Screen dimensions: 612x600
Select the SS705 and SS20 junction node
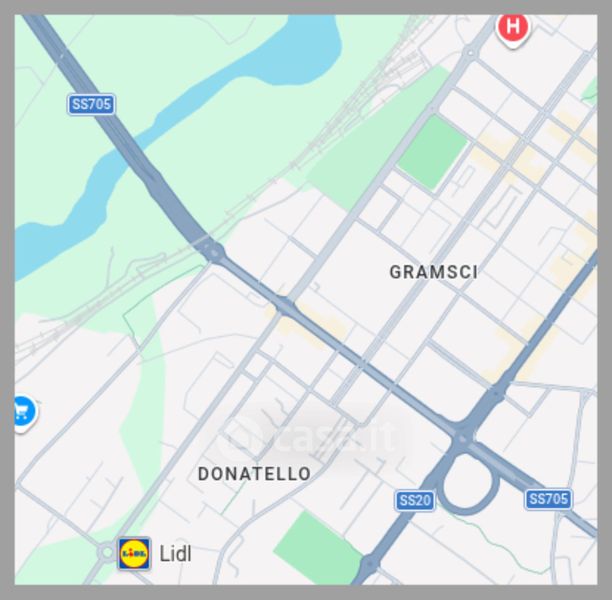(463, 438)
